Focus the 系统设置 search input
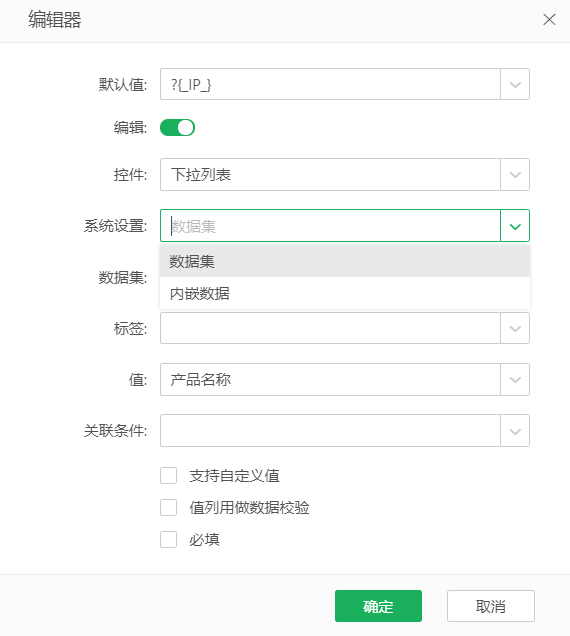The image size is (570, 636). tap(330, 226)
